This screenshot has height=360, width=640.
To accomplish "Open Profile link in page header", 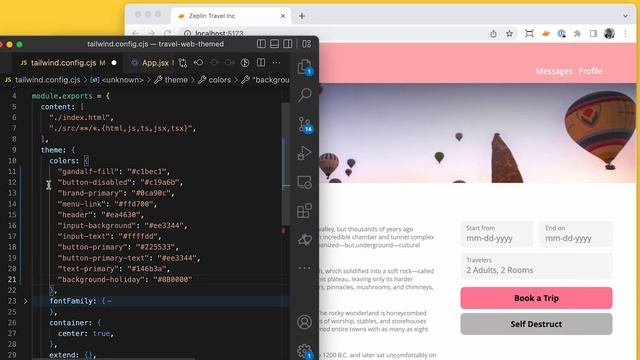I will 590,71.
